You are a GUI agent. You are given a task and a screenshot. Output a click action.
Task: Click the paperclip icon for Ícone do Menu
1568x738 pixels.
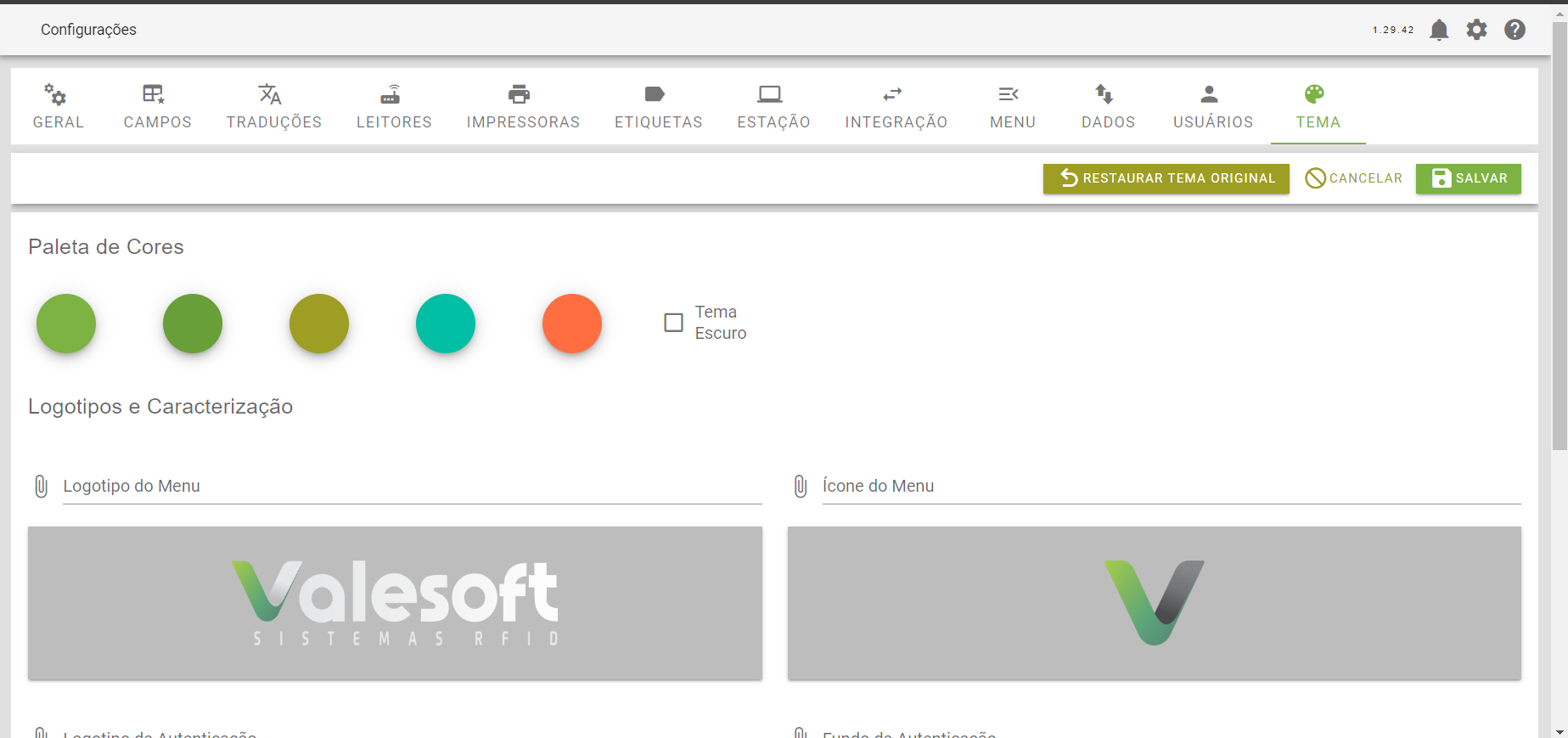tap(801, 486)
